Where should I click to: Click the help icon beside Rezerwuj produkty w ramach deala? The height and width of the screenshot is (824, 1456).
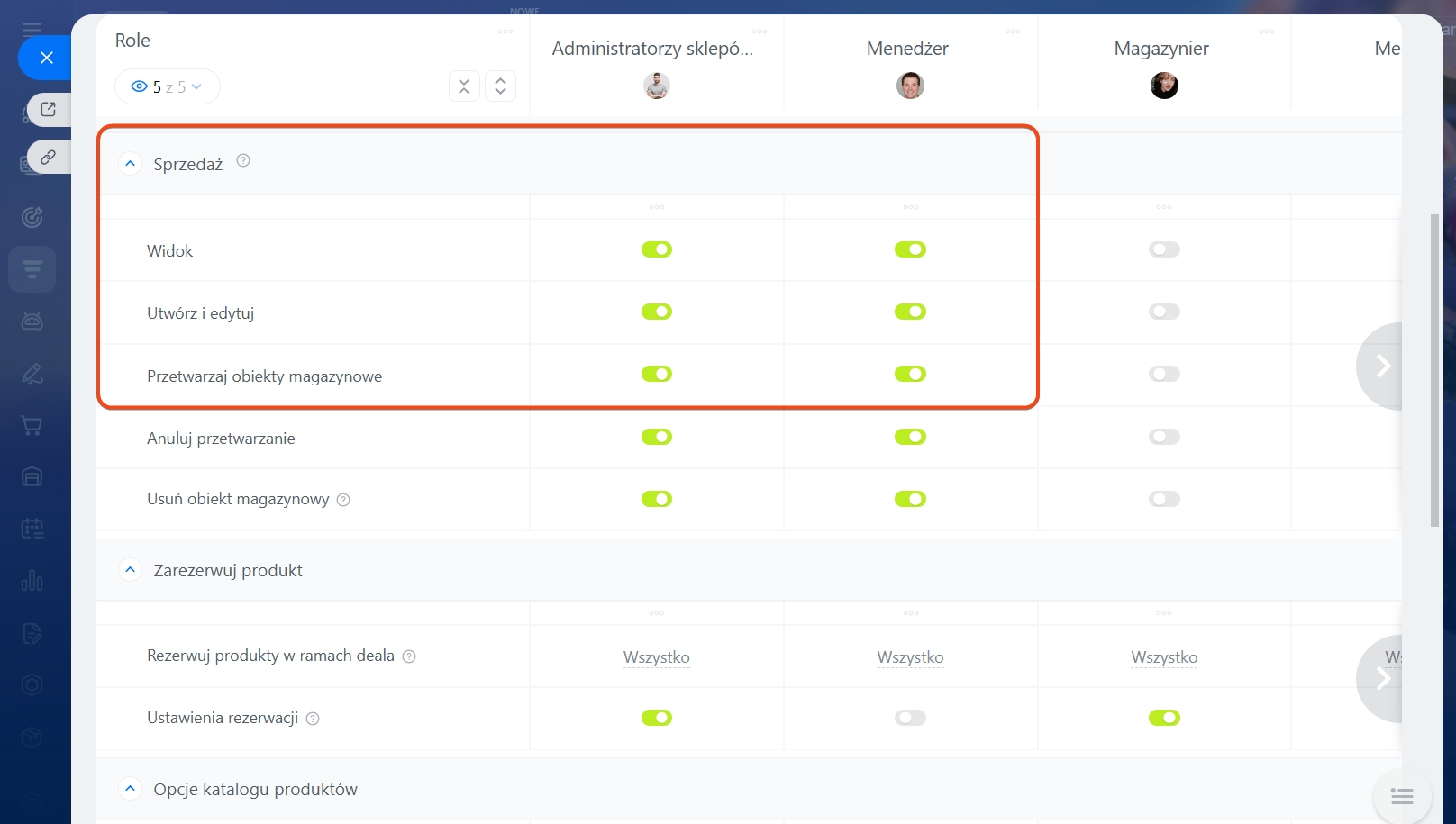[409, 656]
